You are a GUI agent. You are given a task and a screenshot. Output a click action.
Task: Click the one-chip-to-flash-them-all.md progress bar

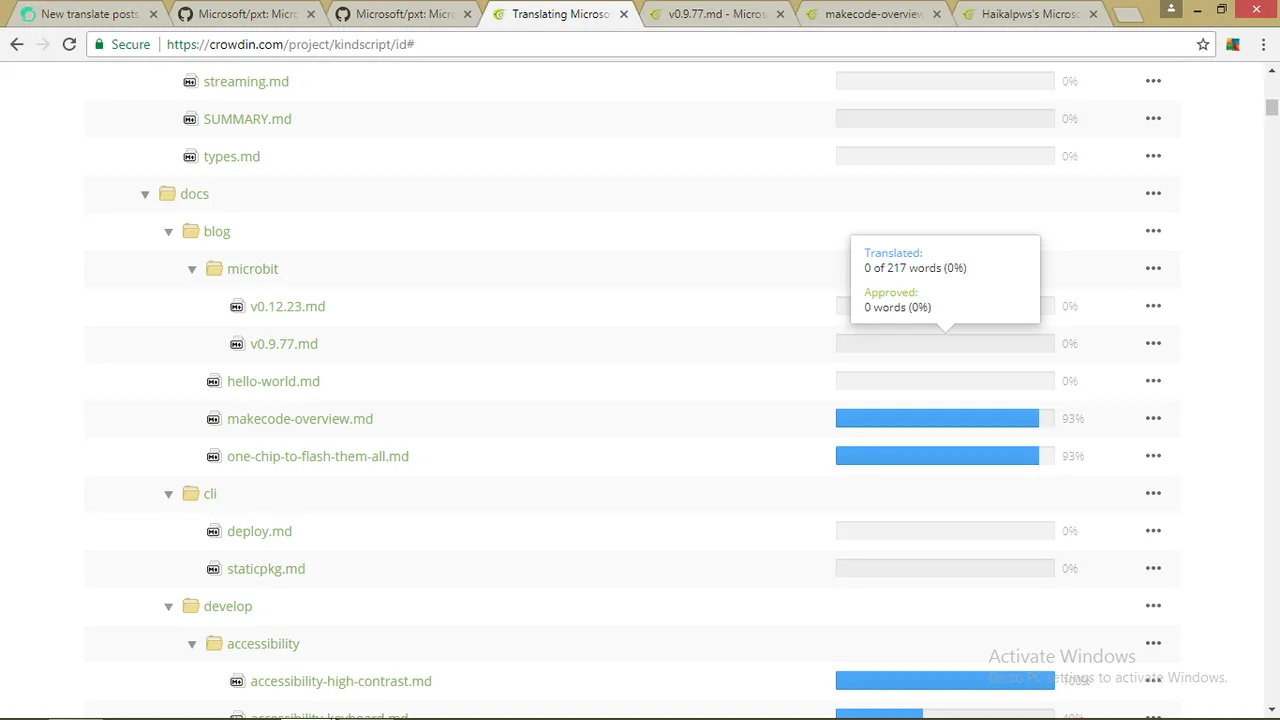[x=945, y=456]
